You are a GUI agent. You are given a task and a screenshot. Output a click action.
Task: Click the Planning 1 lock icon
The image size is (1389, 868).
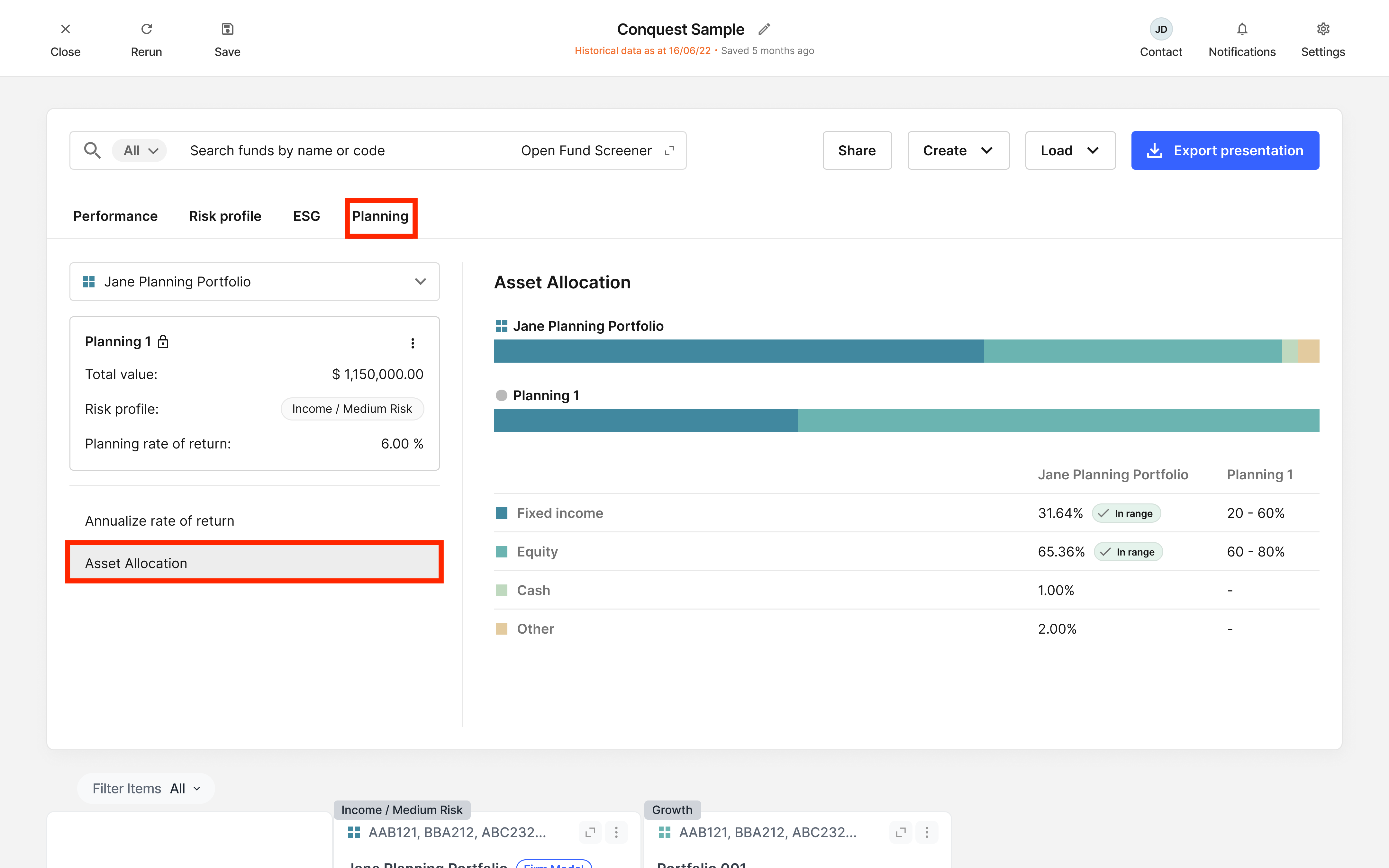[163, 341]
